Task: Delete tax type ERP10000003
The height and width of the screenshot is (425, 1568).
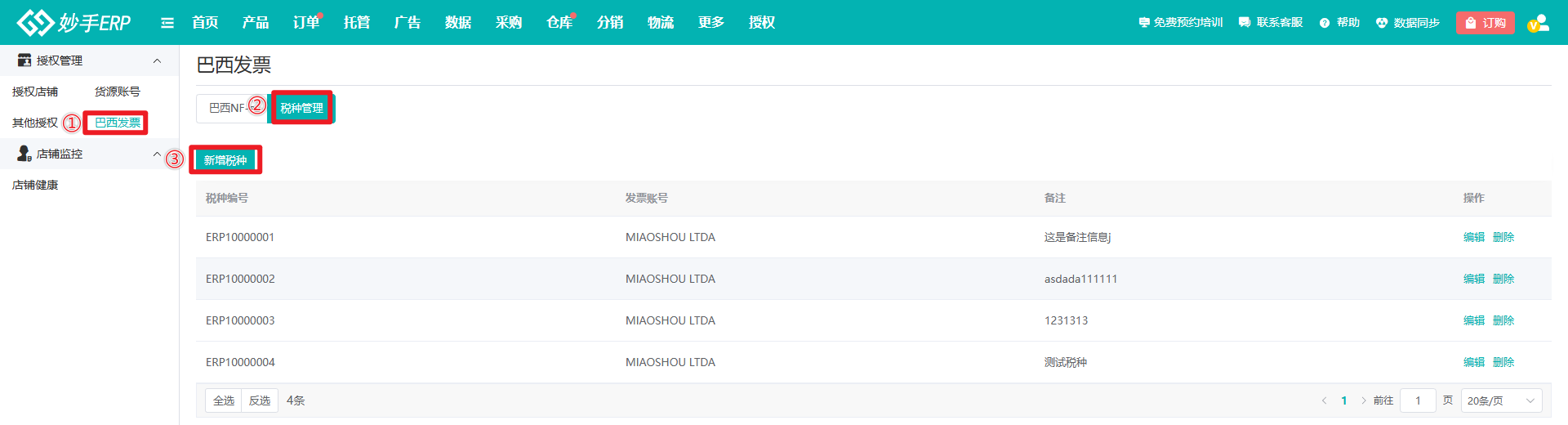Action: (1503, 320)
